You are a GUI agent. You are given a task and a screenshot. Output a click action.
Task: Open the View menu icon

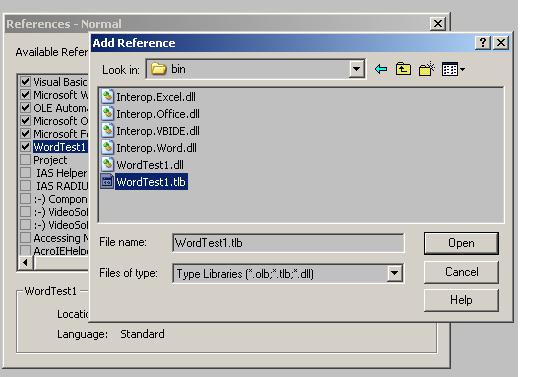coord(453,69)
